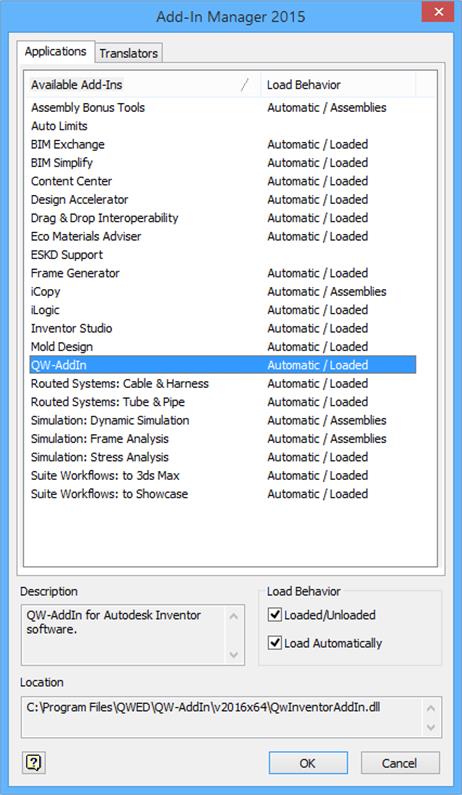Screen dimensions: 462x795
Task: Confirm with the OK button
Action: point(308,763)
